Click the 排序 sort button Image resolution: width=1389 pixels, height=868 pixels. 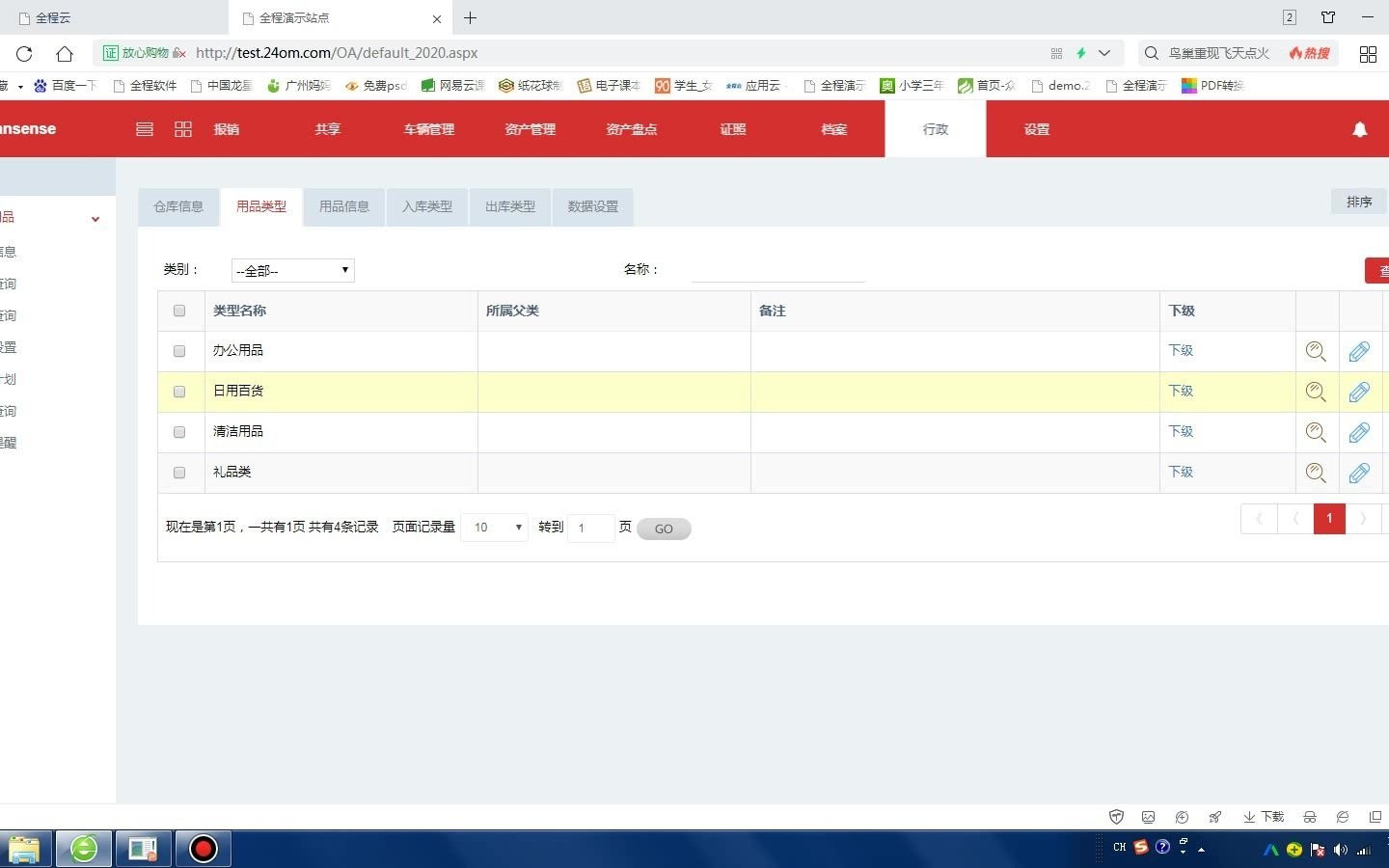tap(1359, 202)
